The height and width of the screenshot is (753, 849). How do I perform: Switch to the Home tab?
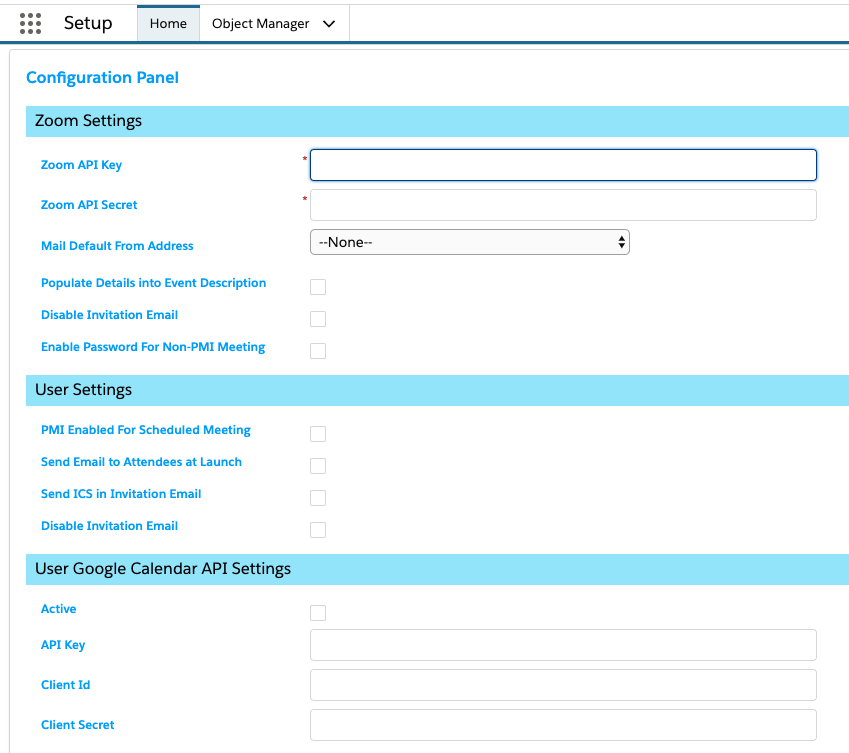[168, 23]
